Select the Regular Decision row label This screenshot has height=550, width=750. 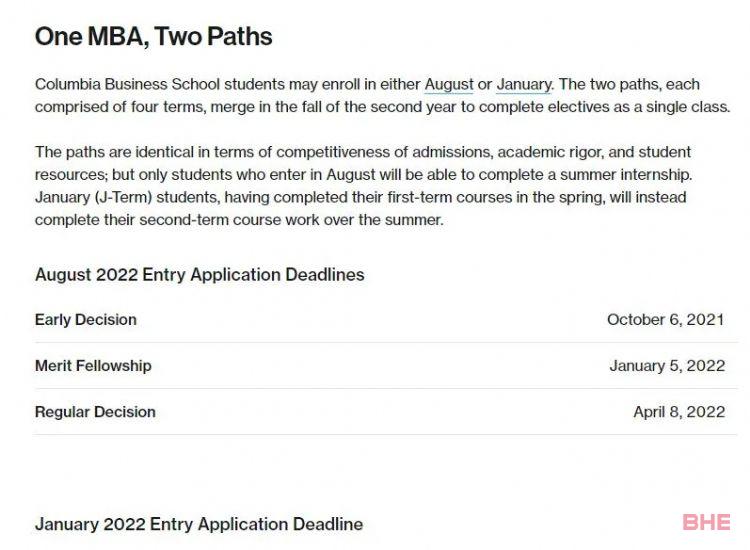(x=95, y=412)
